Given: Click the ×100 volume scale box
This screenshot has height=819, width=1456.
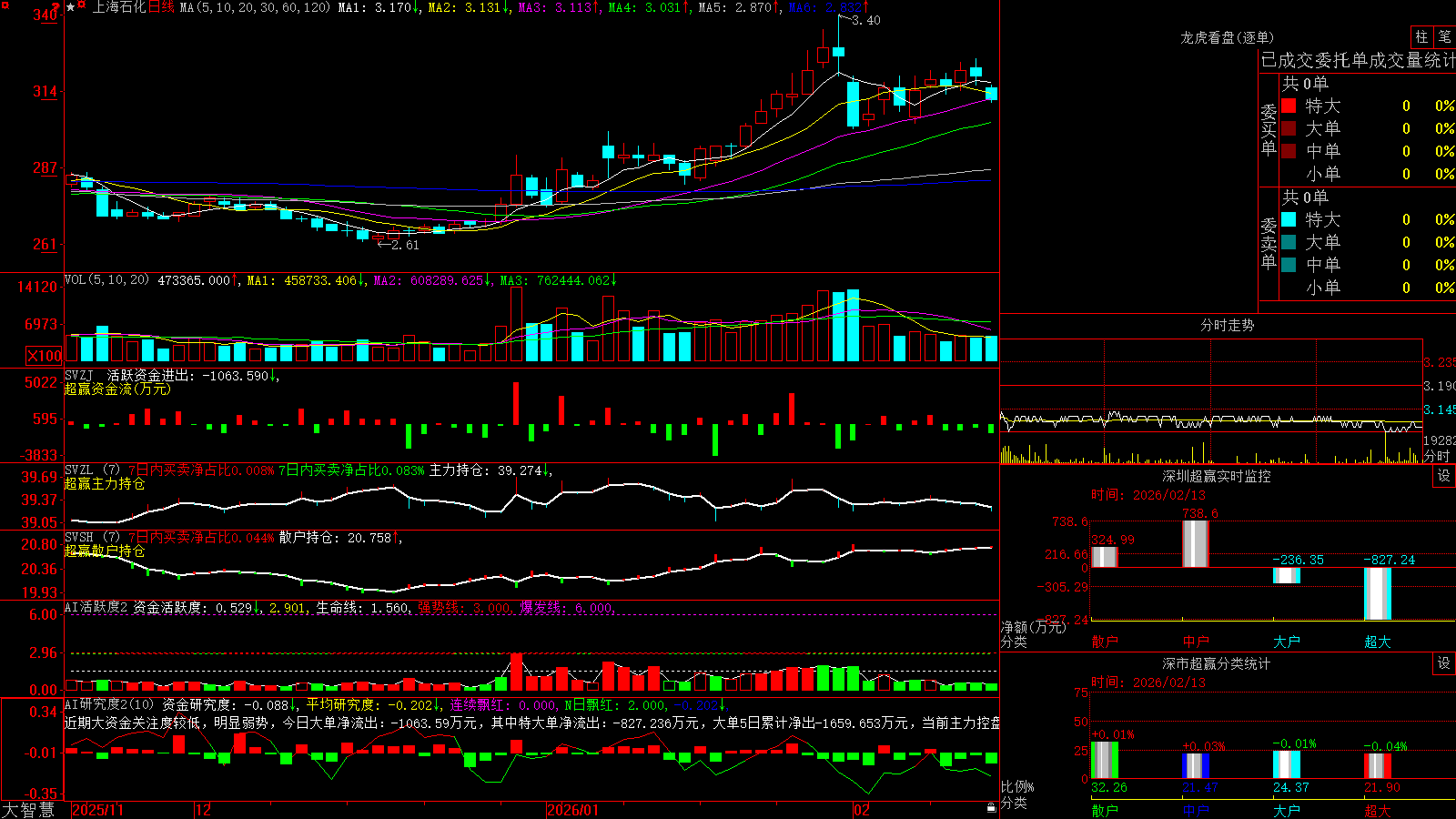Looking at the screenshot, I should [44, 356].
